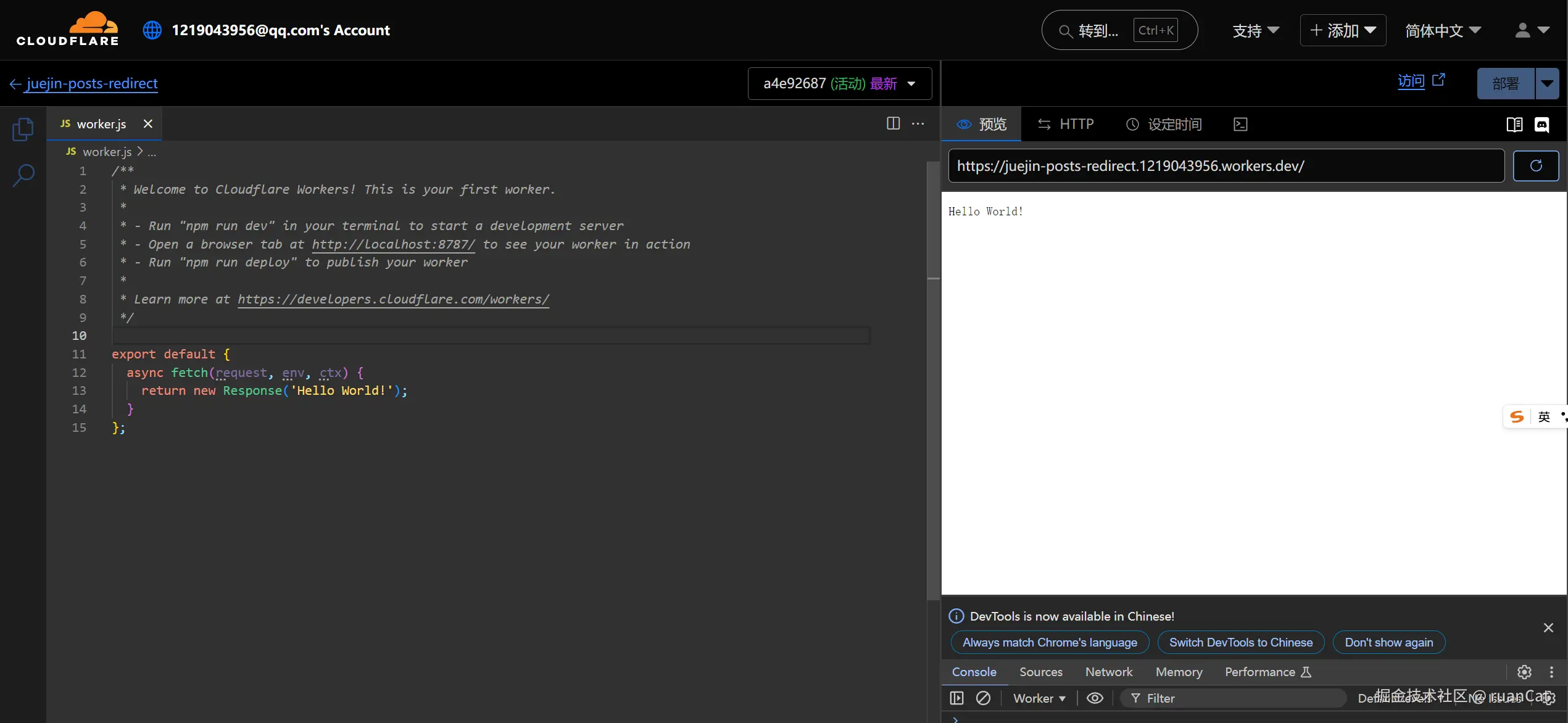
Task: Open the 简体中文 language dropdown
Action: tap(1442, 30)
